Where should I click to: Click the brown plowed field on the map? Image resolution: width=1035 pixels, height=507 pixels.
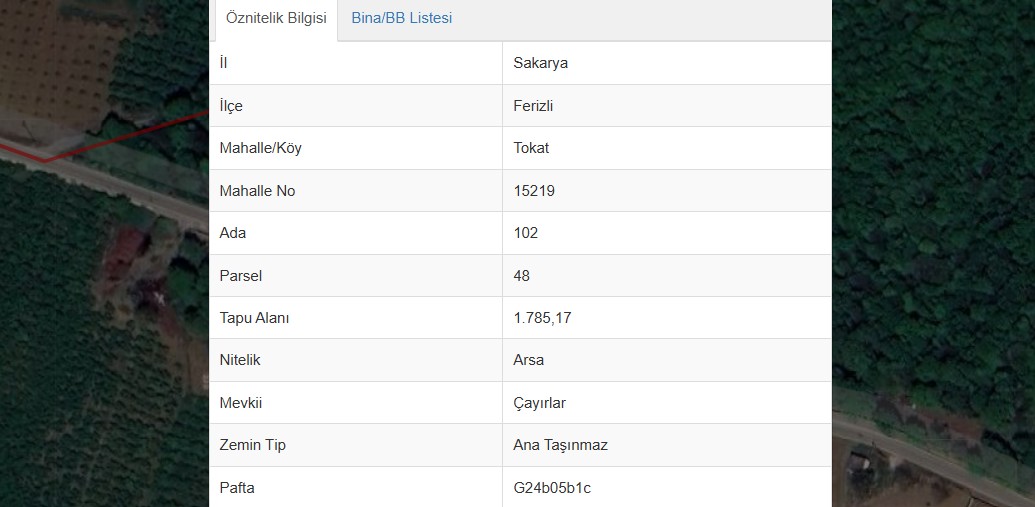click(56, 59)
